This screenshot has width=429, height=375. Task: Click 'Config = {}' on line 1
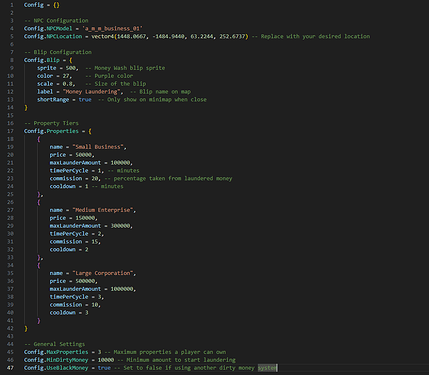click(x=42, y=5)
